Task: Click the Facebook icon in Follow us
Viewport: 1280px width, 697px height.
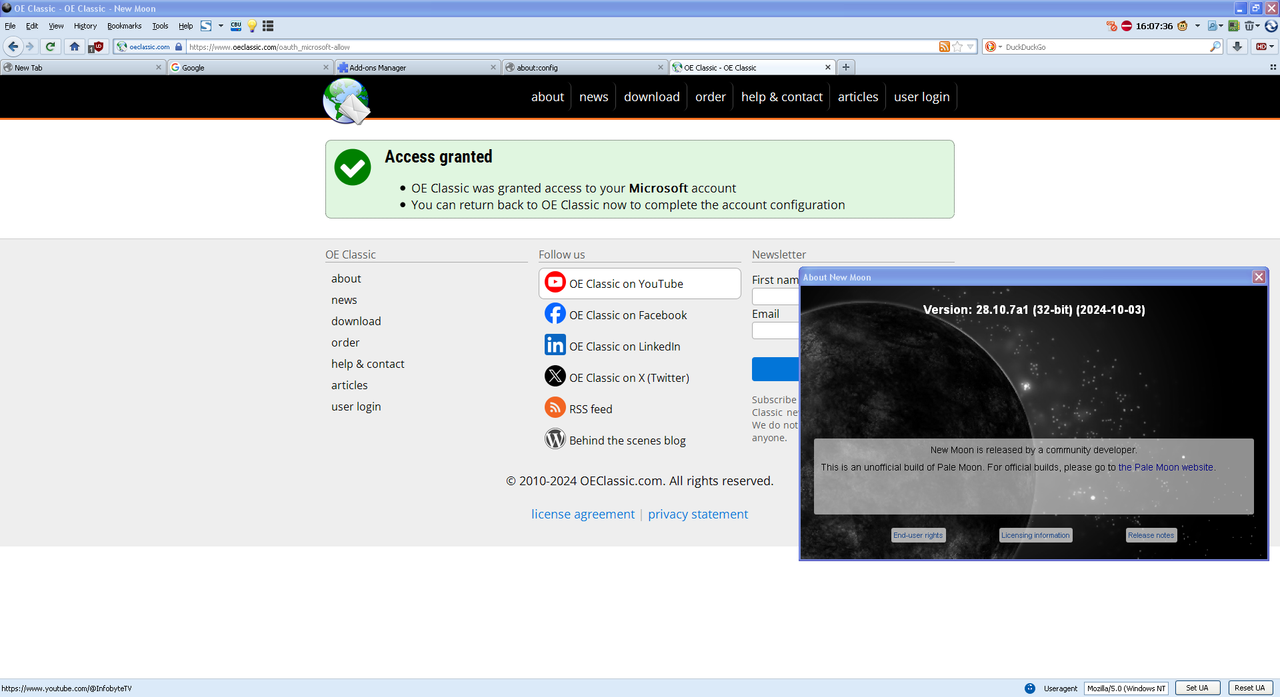Action: coord(555,314)
